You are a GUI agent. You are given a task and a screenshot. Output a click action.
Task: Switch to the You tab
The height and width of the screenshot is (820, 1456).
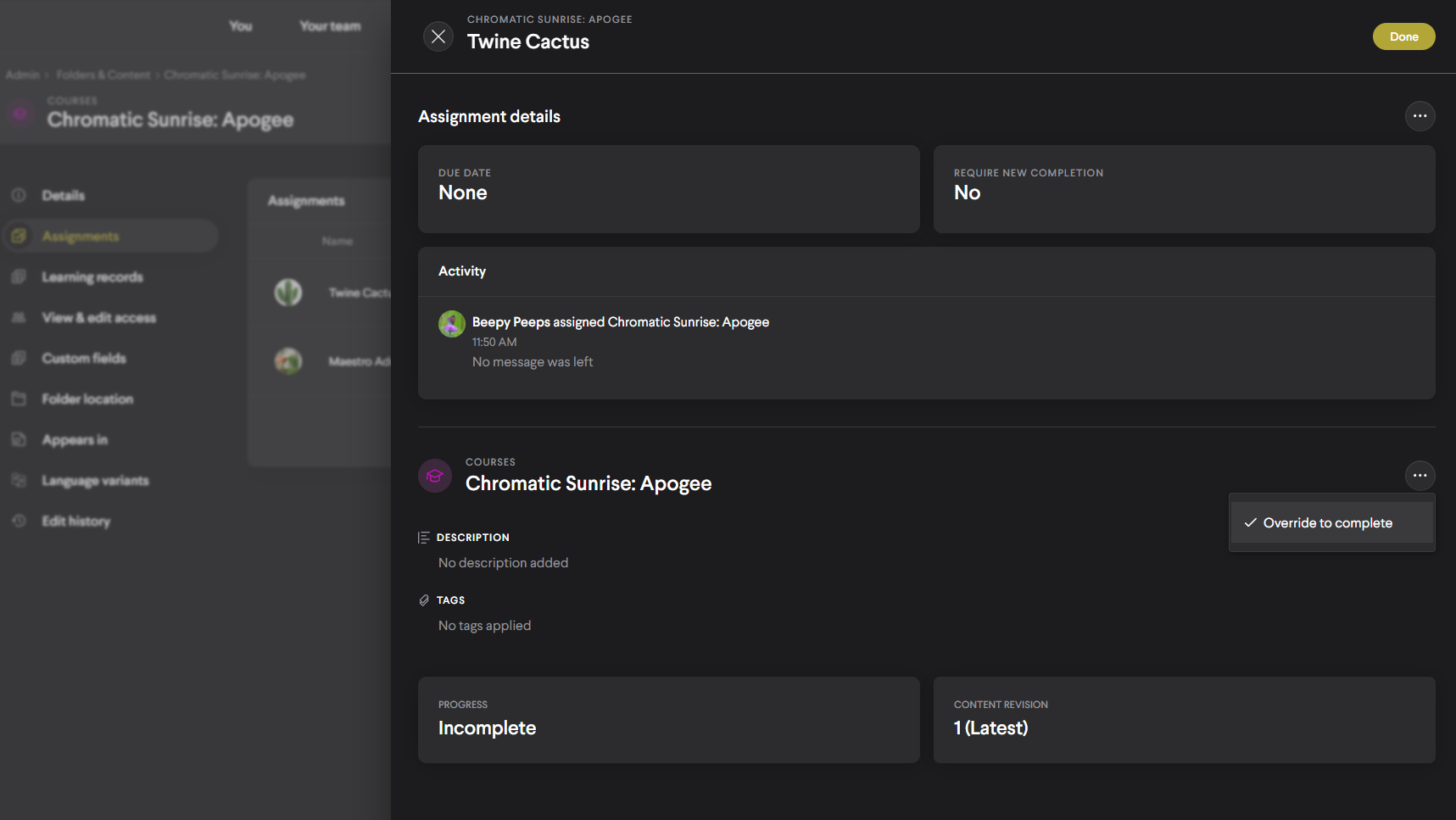241,26
